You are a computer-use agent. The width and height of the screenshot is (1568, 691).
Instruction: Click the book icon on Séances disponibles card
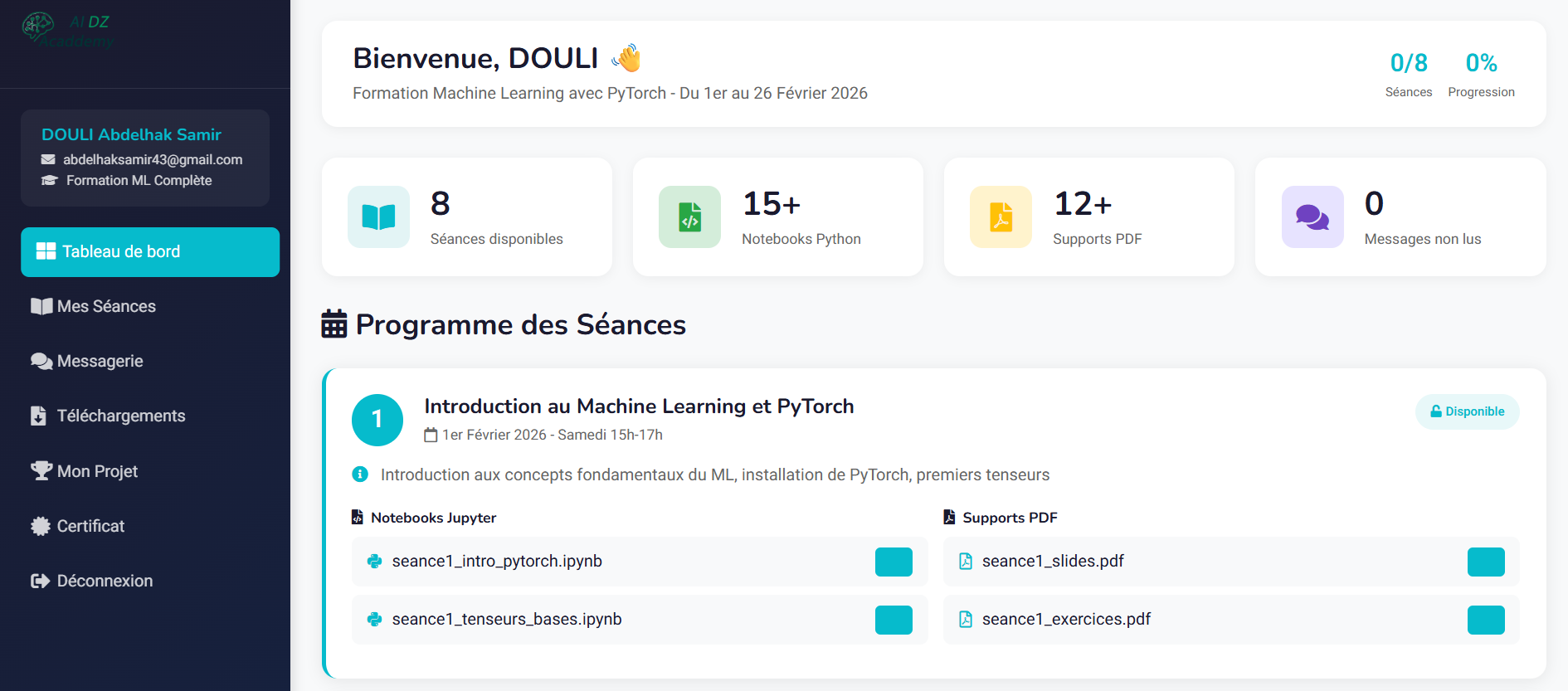(x=379, y=217)
